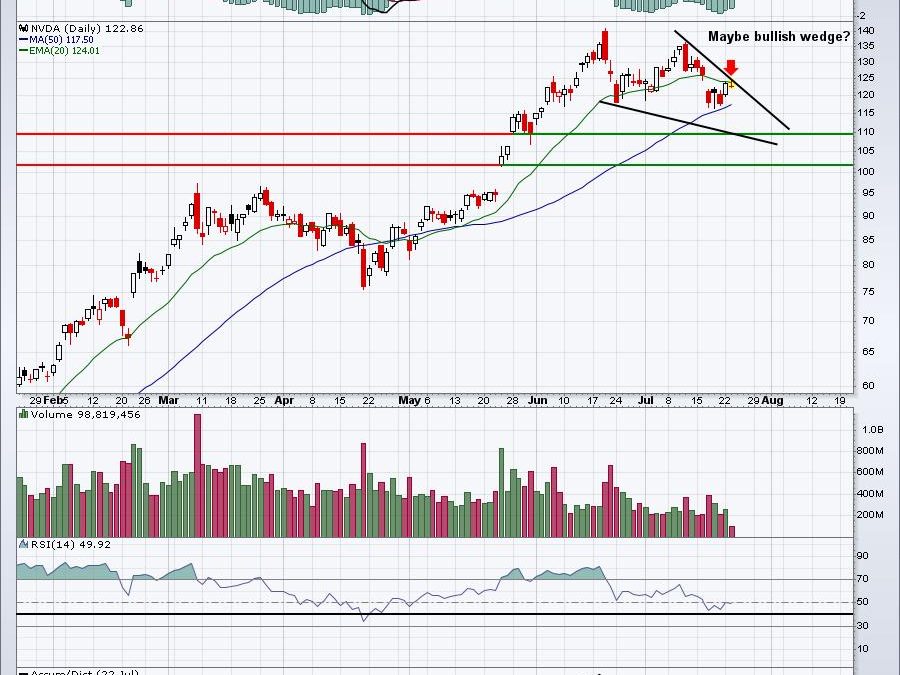
Task: Click the 30 level on the RSI axis
Action: coord(863,626)
